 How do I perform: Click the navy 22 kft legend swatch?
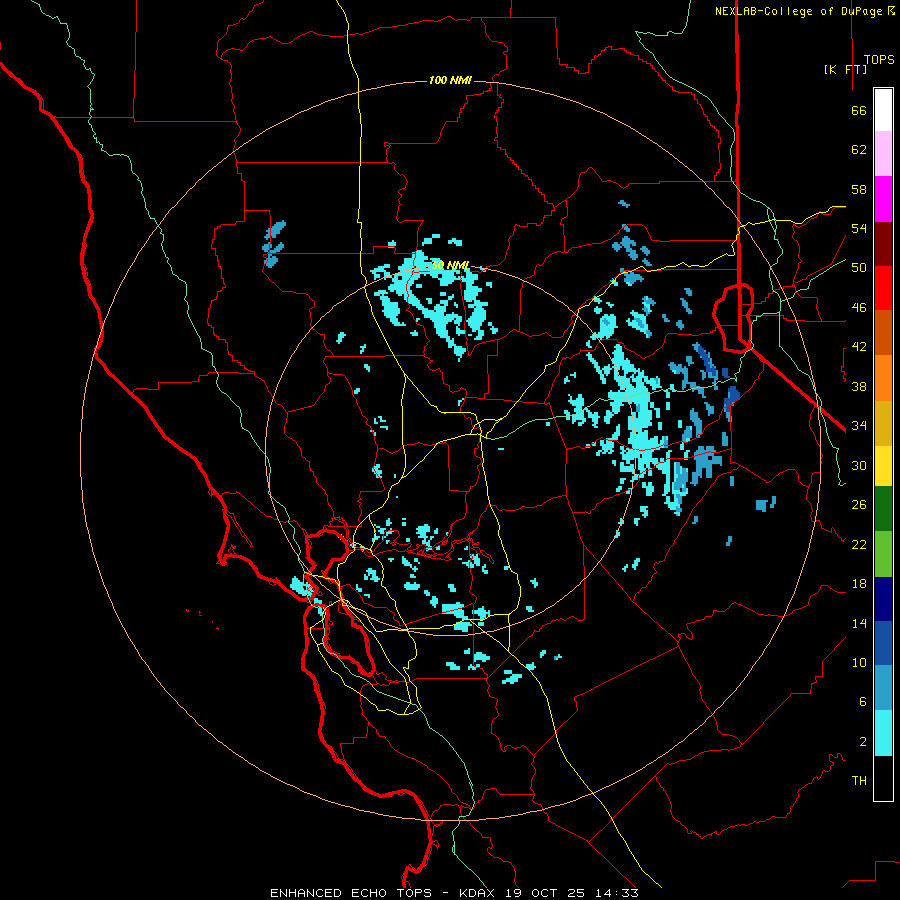883,599
